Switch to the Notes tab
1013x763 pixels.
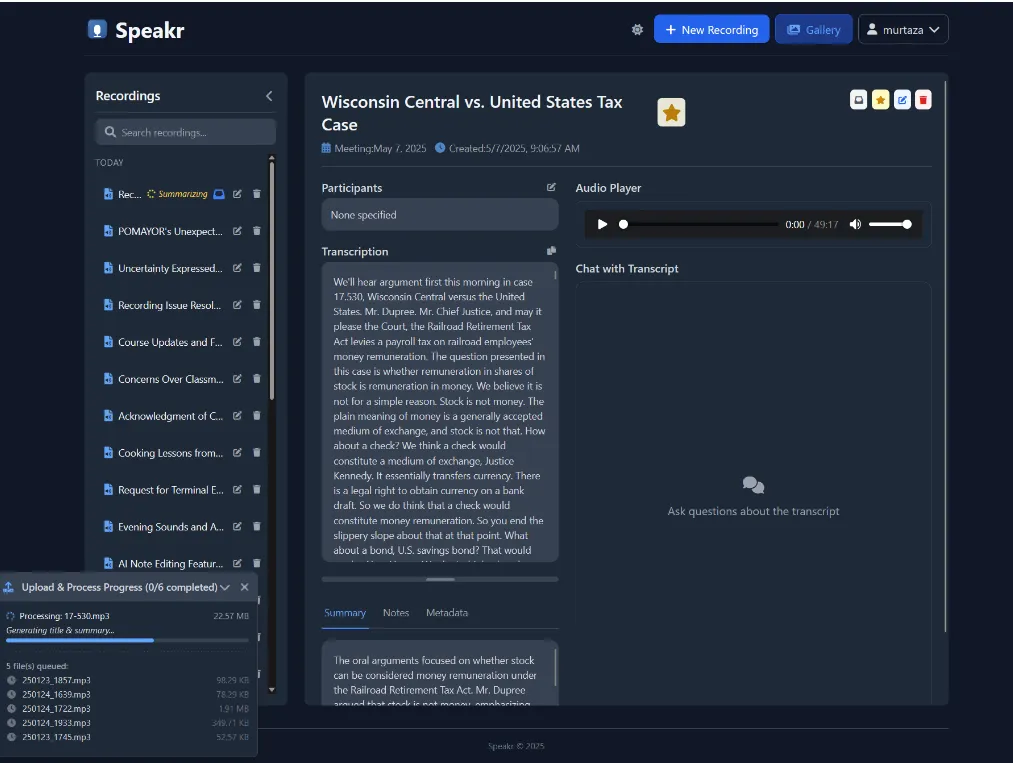click(x=395, y=612)
